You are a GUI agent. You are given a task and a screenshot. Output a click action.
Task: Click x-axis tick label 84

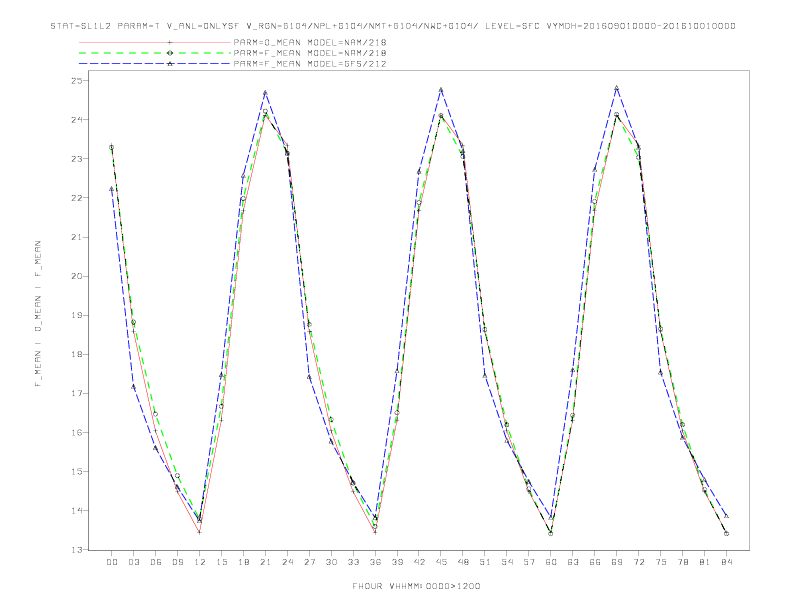click(726, 562)
